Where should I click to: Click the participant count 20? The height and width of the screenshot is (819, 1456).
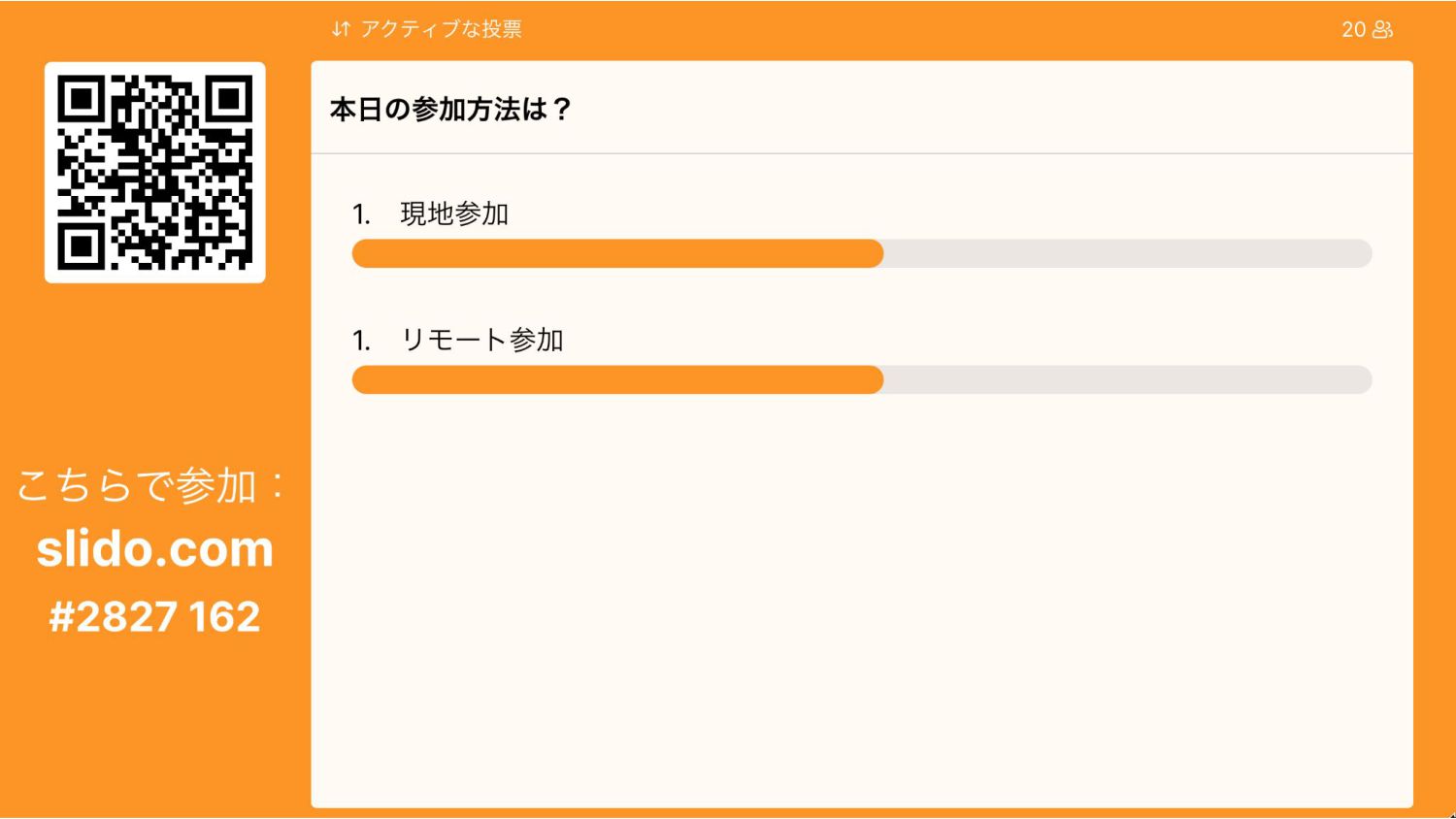pos(1354,30)
